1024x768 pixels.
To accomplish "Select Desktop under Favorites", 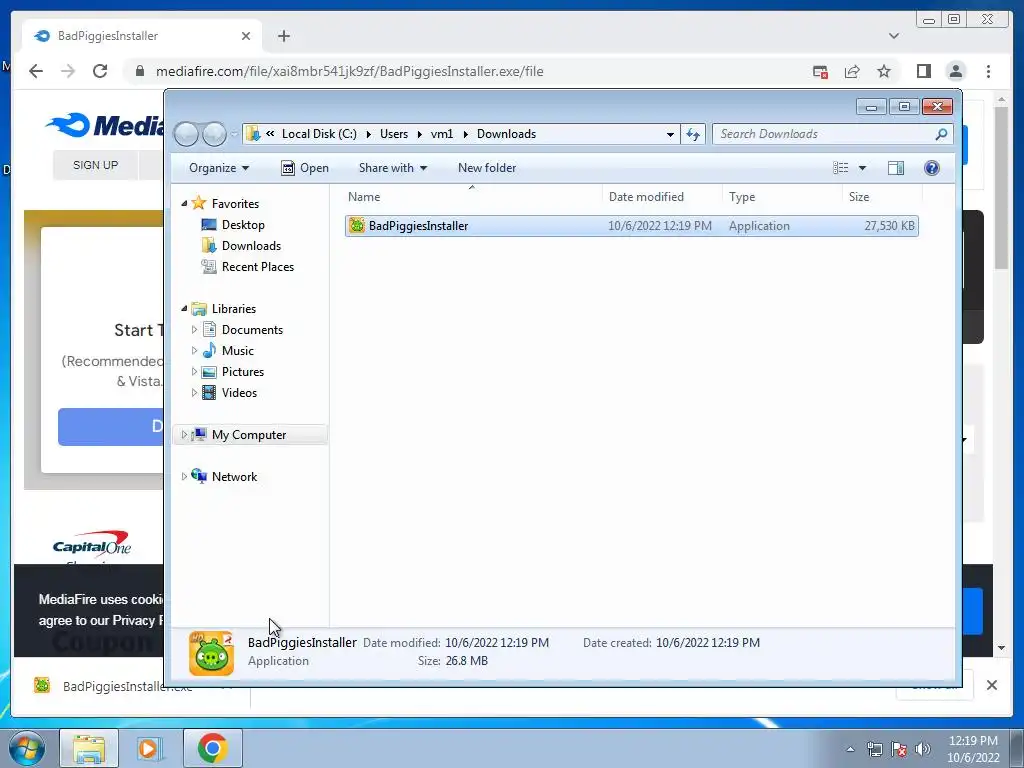I will point(243,225).
